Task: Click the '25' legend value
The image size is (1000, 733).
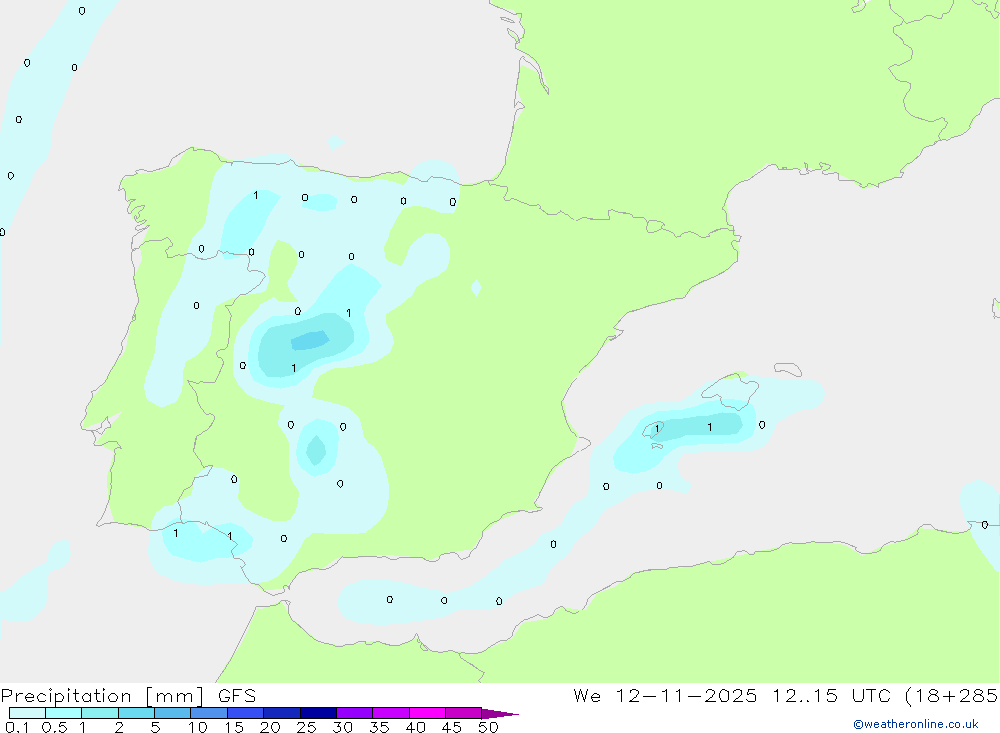Action: pyautogui.click(x=306, y=727)
